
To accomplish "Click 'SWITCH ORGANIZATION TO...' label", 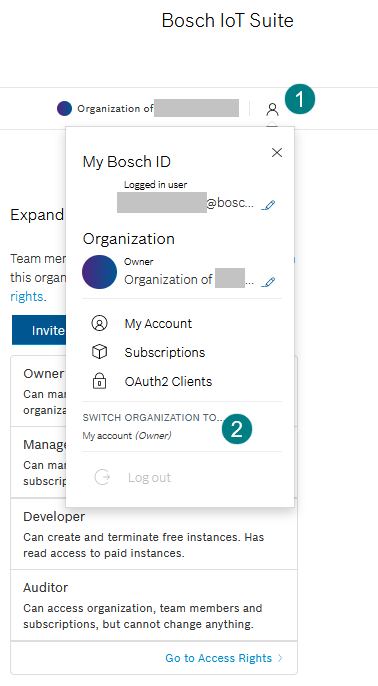I will tap(153, 417).
